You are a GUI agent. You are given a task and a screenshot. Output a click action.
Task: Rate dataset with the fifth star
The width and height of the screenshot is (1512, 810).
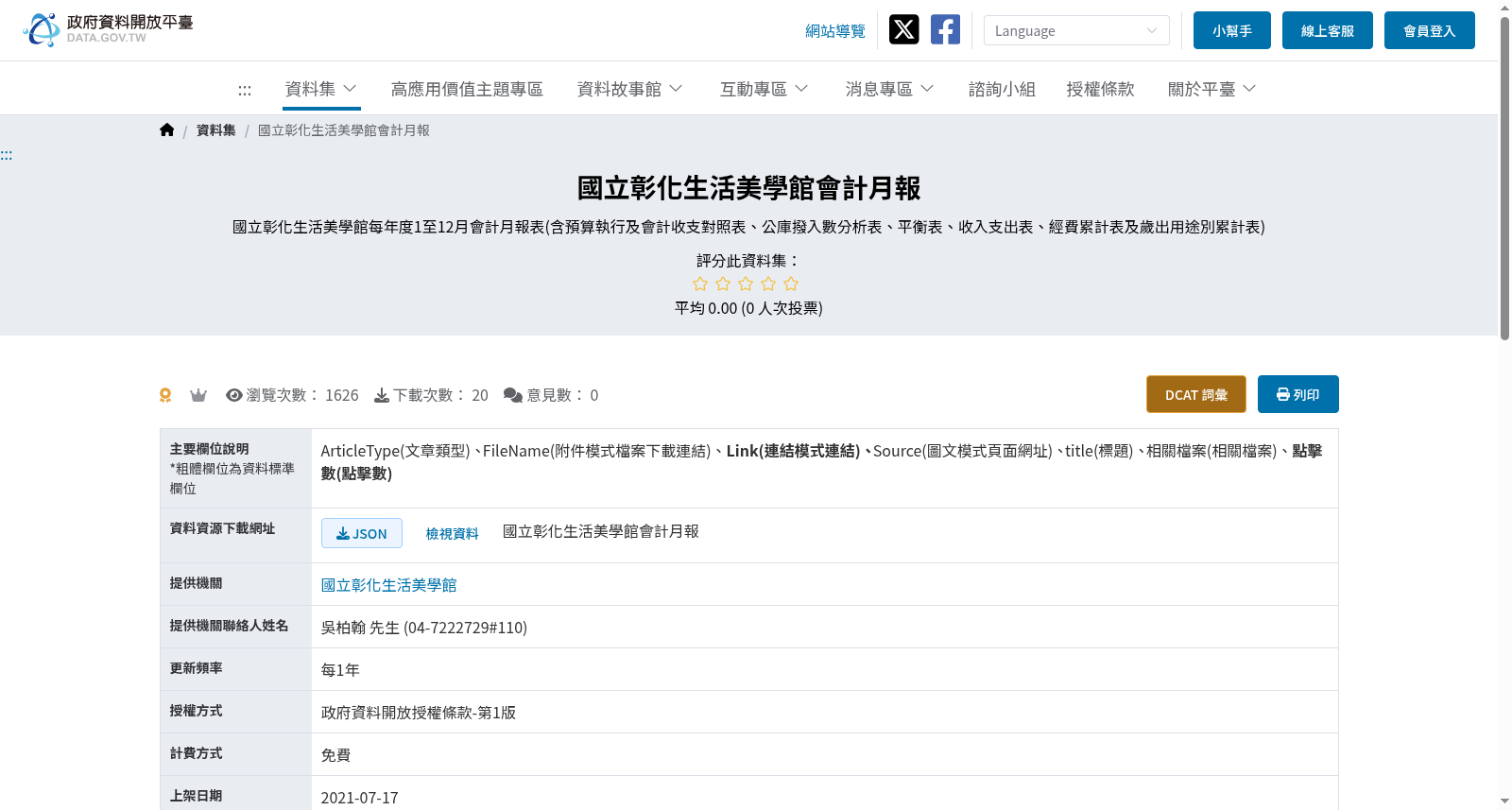[x=791, y=284]
